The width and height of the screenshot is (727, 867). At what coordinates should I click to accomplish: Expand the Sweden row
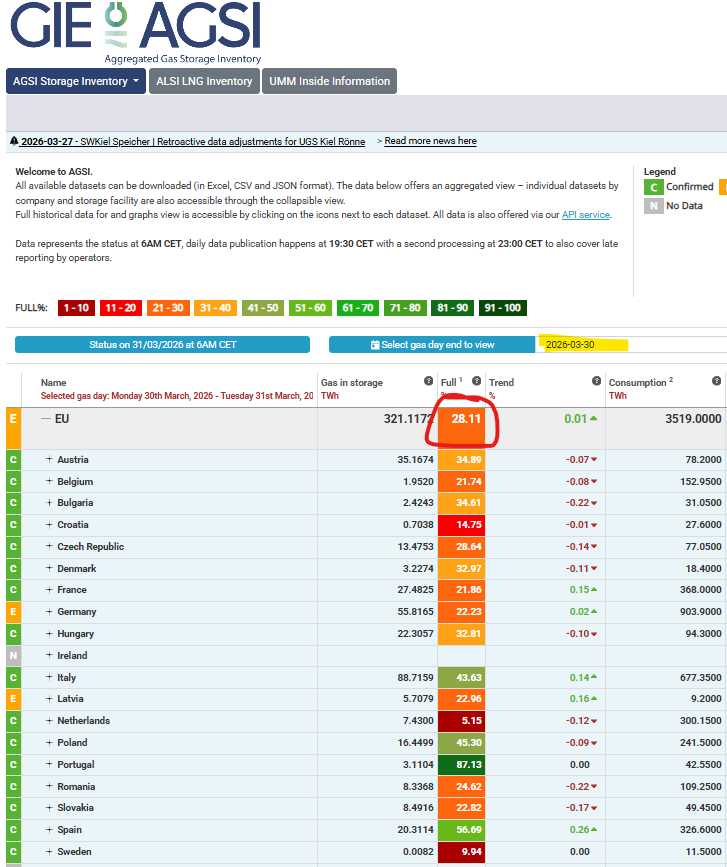pos(49,852)
